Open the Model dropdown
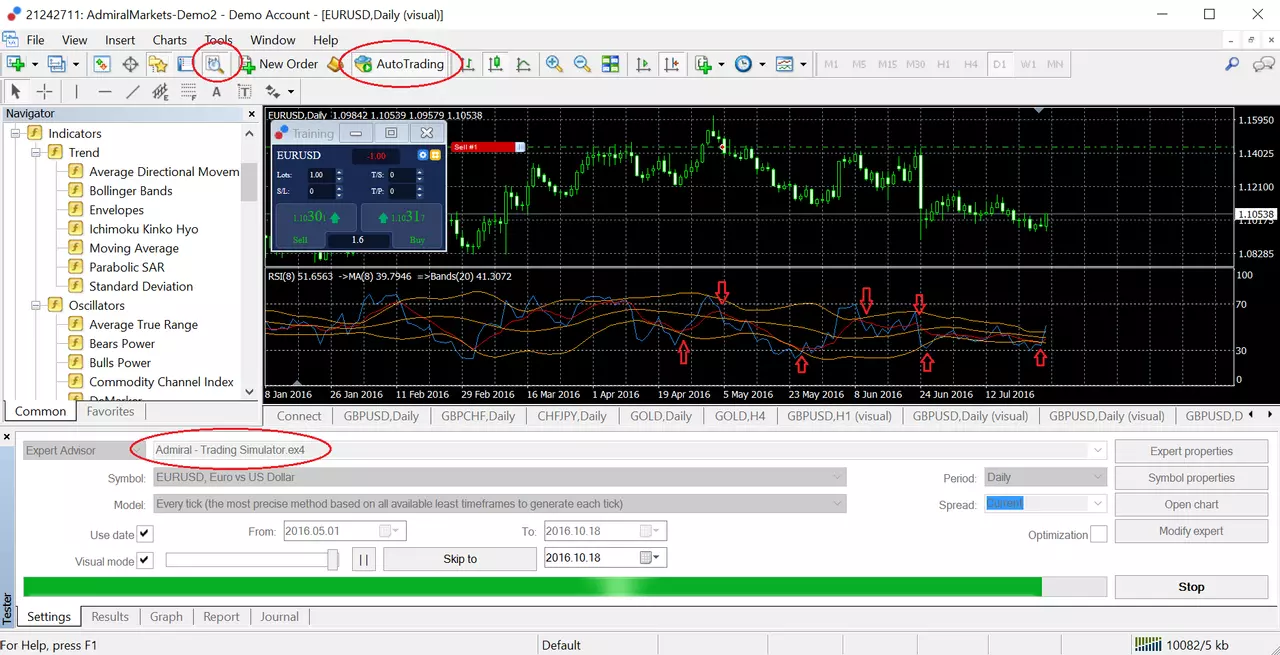1280x655 pixels. (837, 504)
